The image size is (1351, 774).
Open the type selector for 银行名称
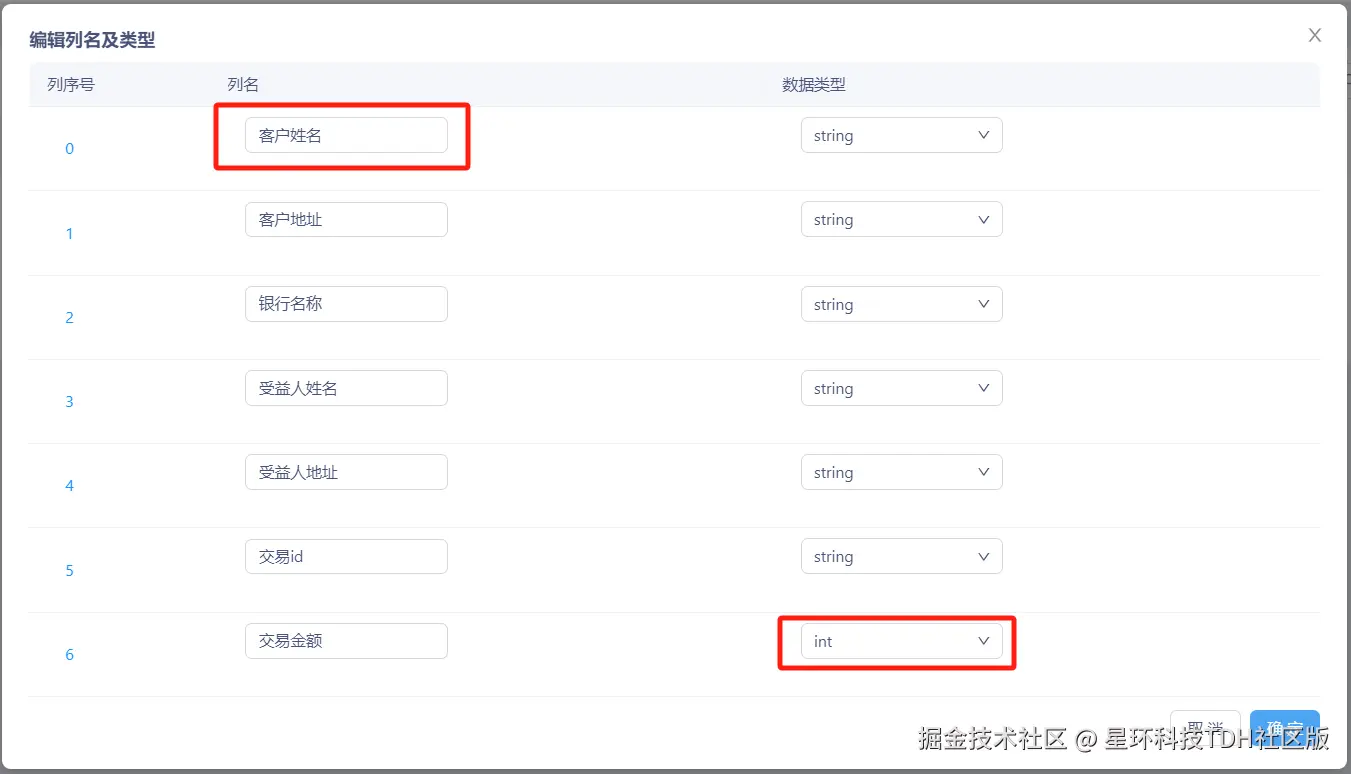900,303
